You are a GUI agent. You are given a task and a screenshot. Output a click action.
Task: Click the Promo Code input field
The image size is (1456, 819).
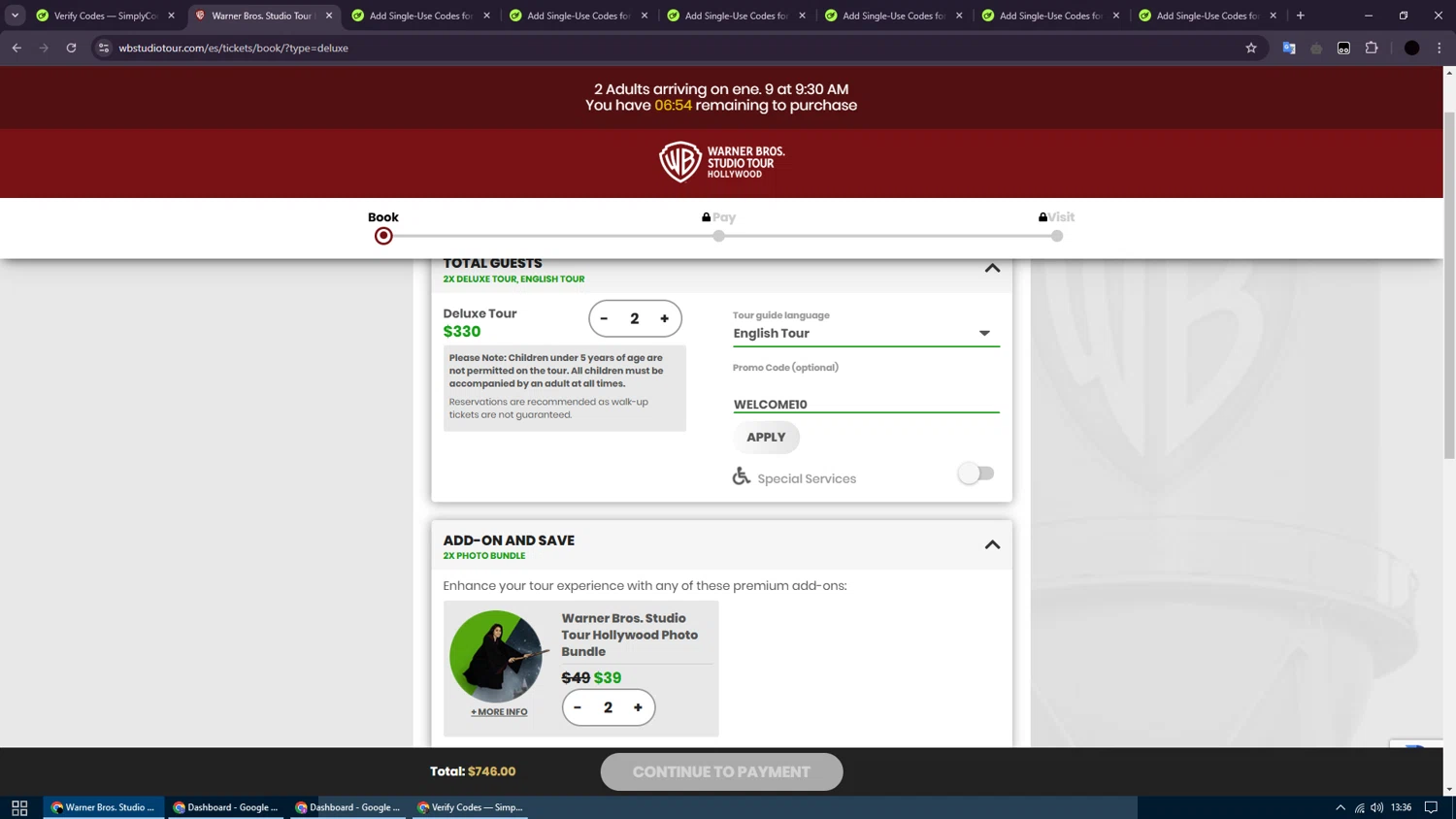tap(866, 404)
